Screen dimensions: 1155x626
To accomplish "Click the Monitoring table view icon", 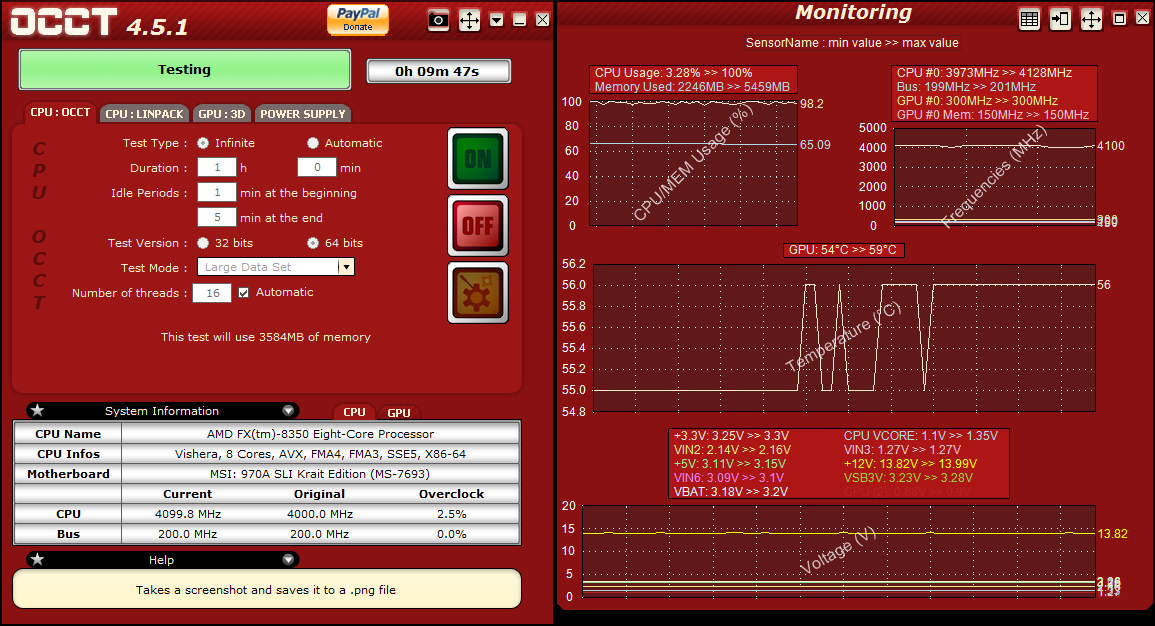I will (1030, 20).
